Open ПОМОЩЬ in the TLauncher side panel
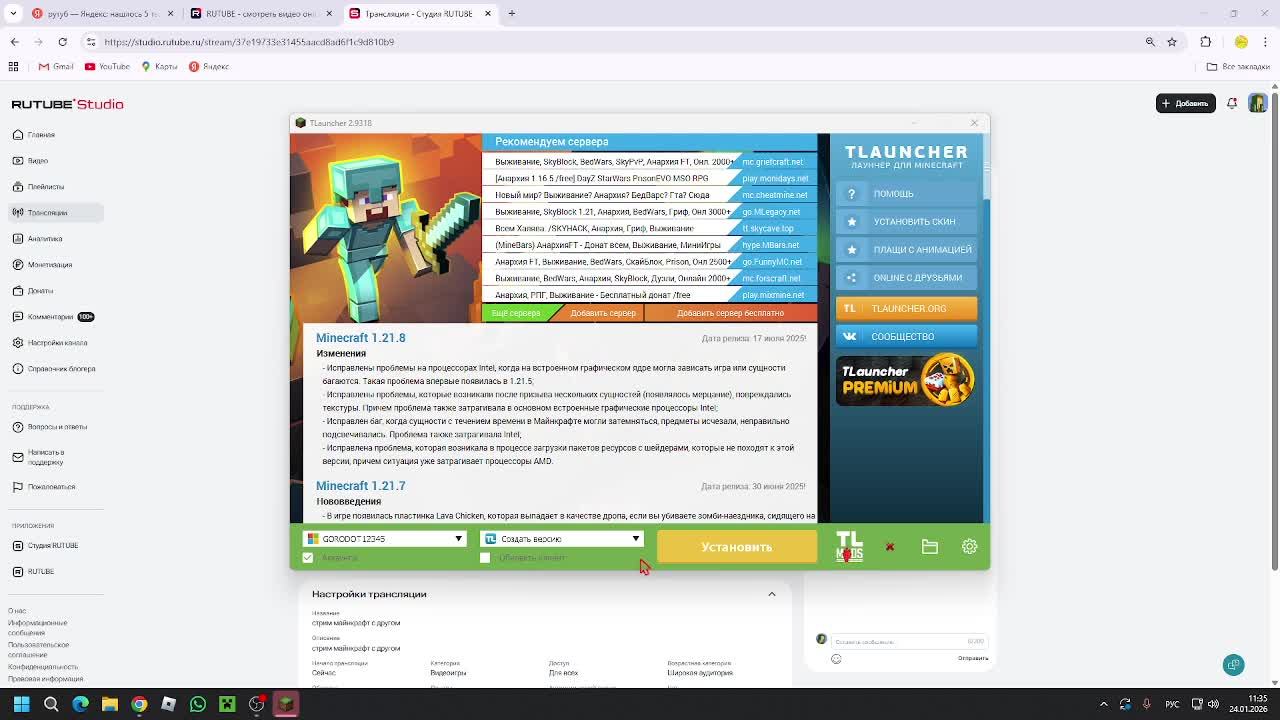The height and width of the screenshot is (720, 1280). pyautogui.click(x=907, y=194)
